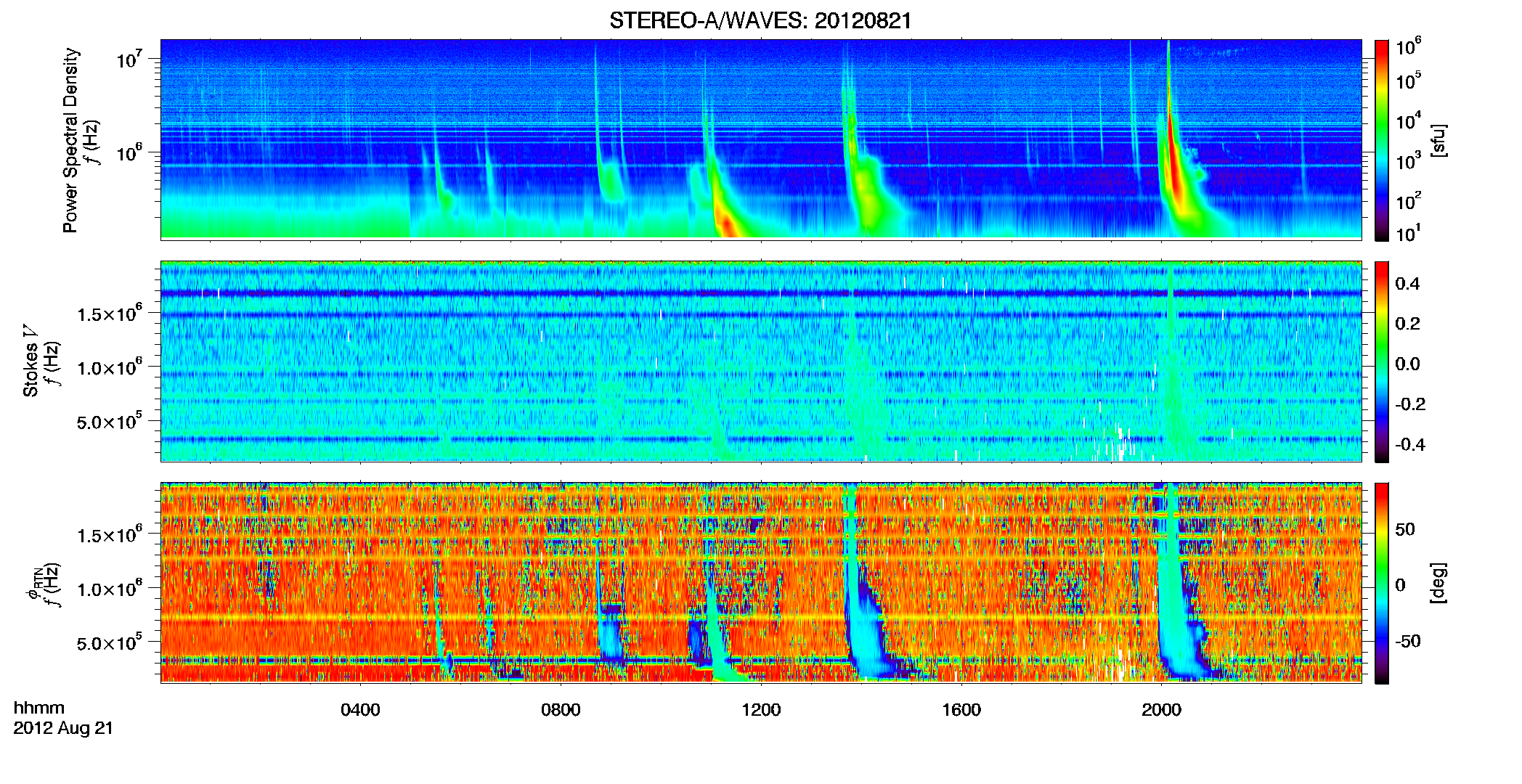The width and height of the screenshot is (1522, 784).
Task: Click the Stokes V colorbar
Action: (1382, 362)
